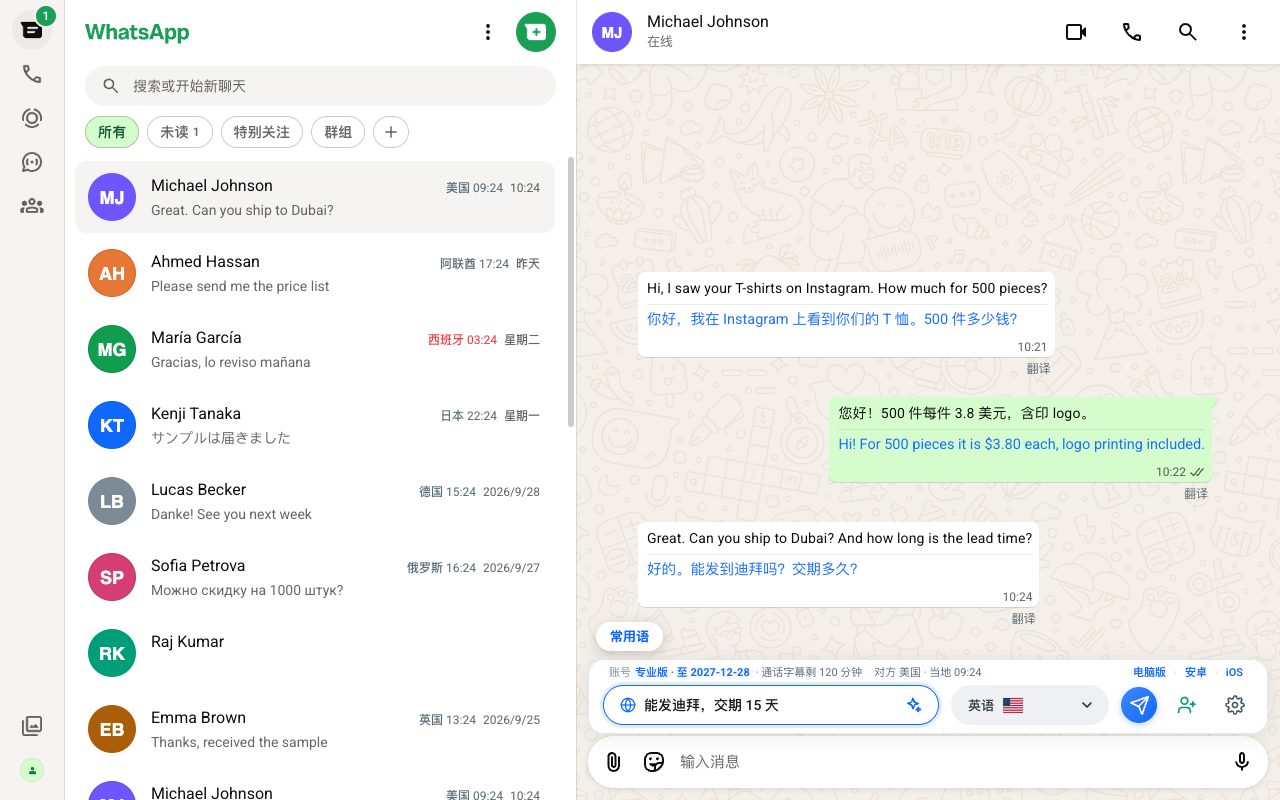
Task: Attach a file with paperclip icon
Action: 614,762
